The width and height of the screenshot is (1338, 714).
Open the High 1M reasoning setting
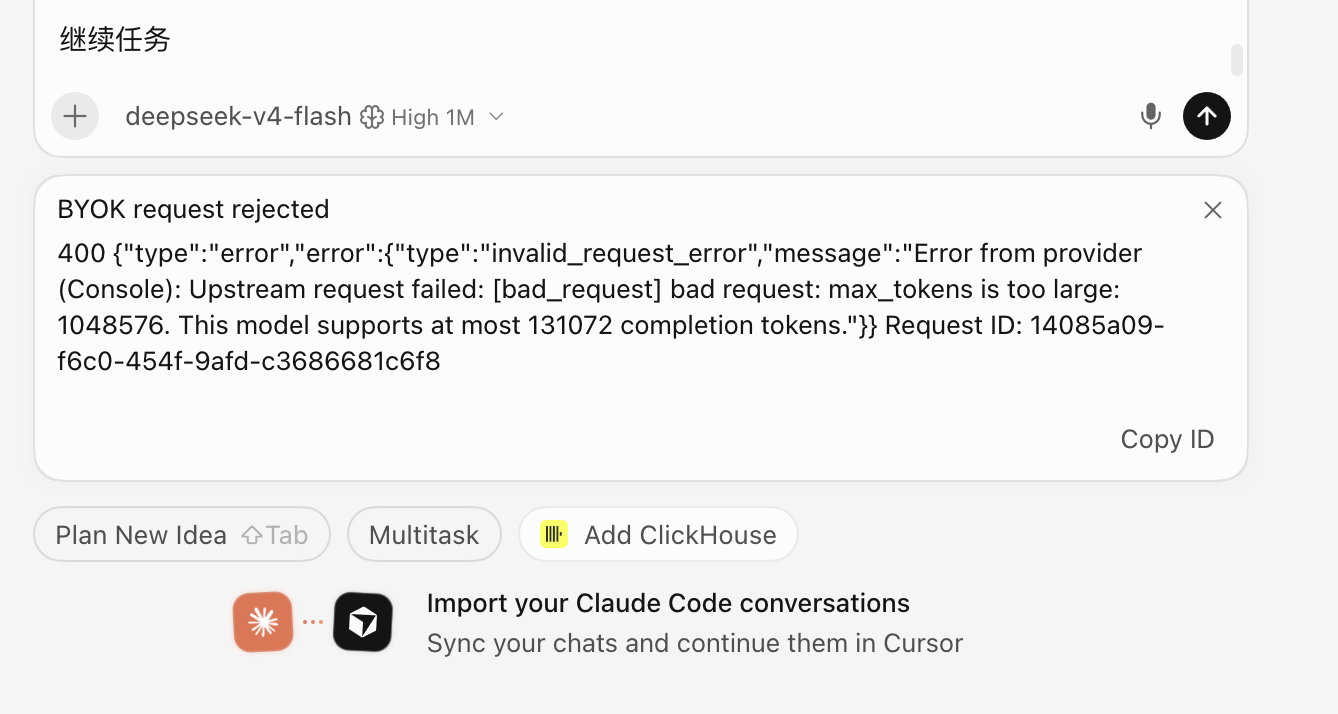coord(433,117)
